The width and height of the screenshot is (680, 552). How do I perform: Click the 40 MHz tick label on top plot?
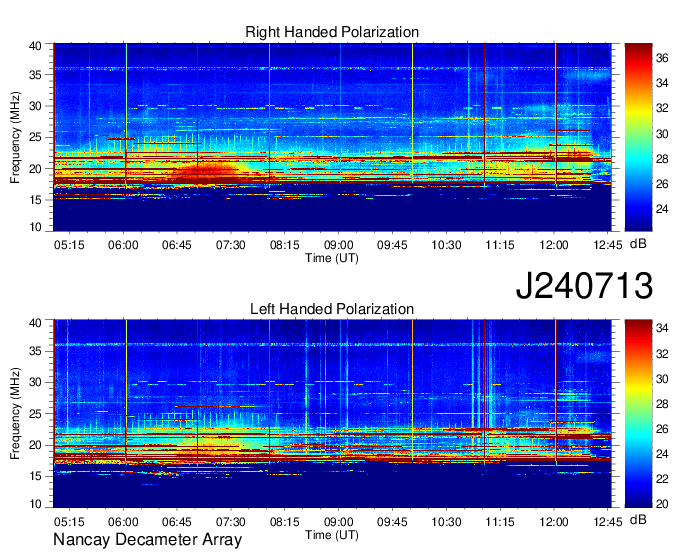[x=35, y=46]
